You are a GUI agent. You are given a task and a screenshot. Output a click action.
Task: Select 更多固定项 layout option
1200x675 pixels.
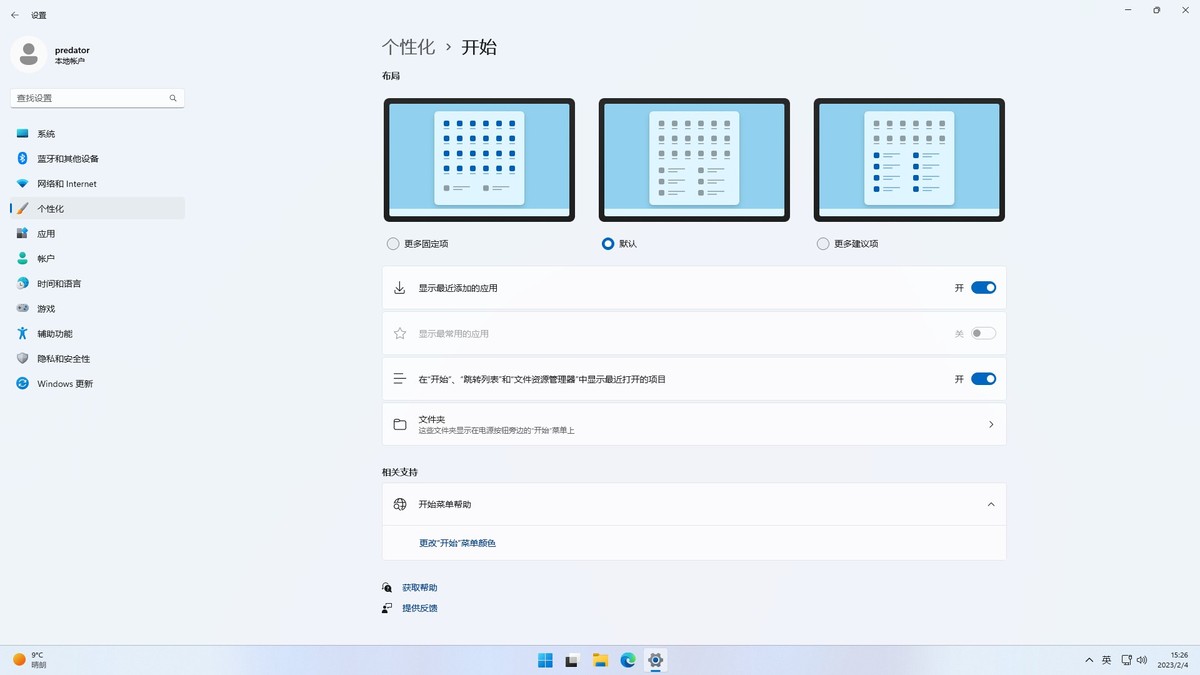point(391,243)
